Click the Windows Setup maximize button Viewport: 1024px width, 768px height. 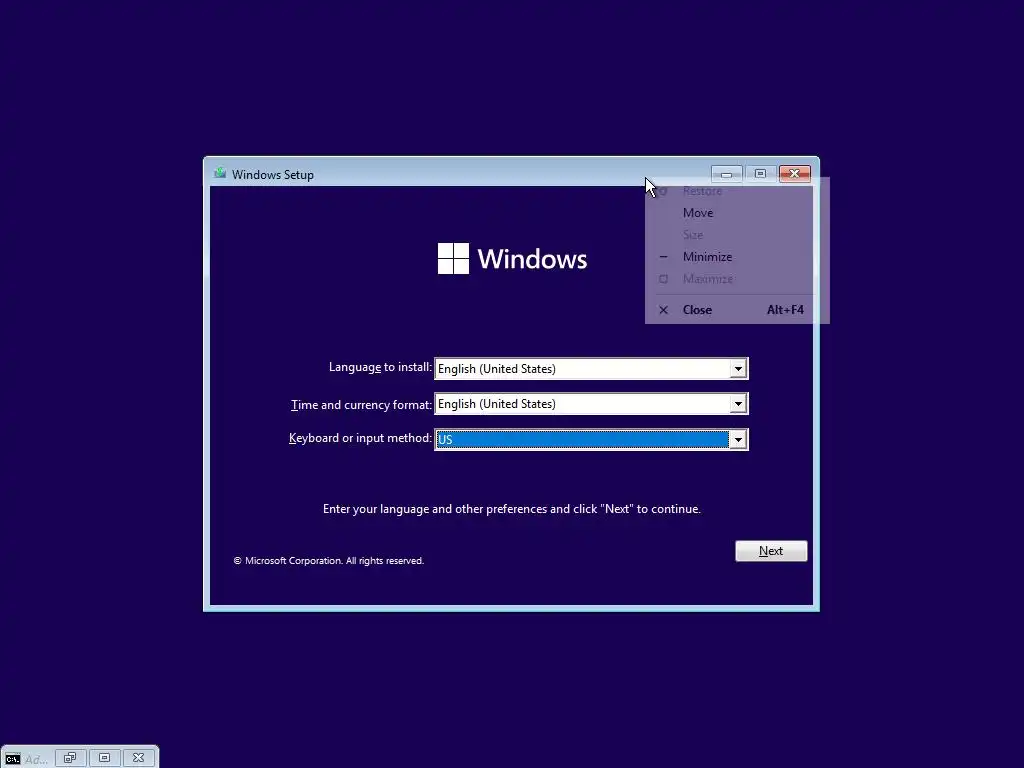760,174
